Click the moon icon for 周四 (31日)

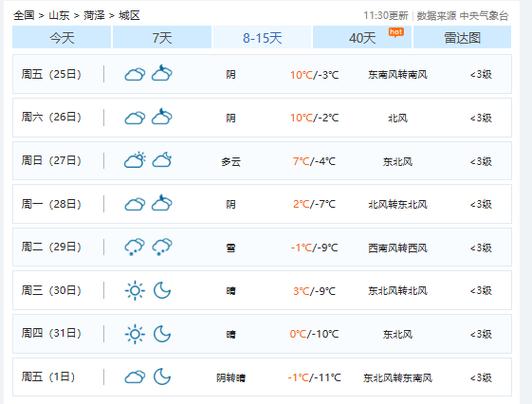pyautogui.click(x=162, y=334)
